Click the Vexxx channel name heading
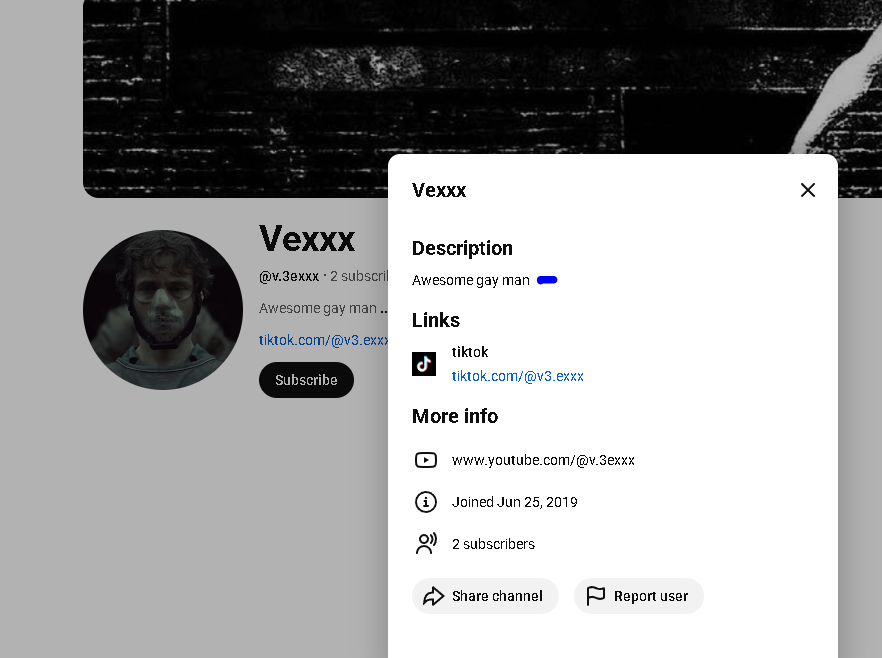Image resolution: width=882 pixels, height=658 pixels. pos(307,239)
